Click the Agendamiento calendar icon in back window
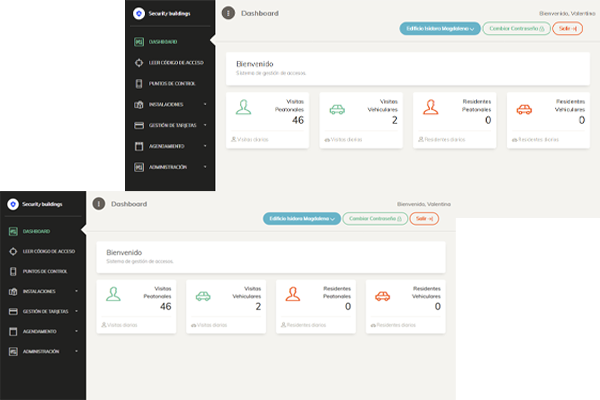This screenshot has width=600, height=400. pyautogui.click(x=139, y=146)
